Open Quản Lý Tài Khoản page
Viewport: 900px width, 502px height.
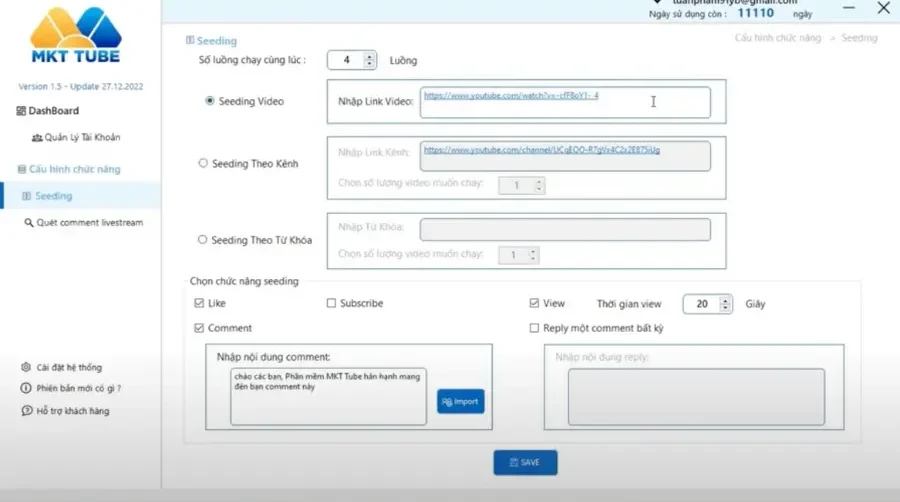[76, 137]
